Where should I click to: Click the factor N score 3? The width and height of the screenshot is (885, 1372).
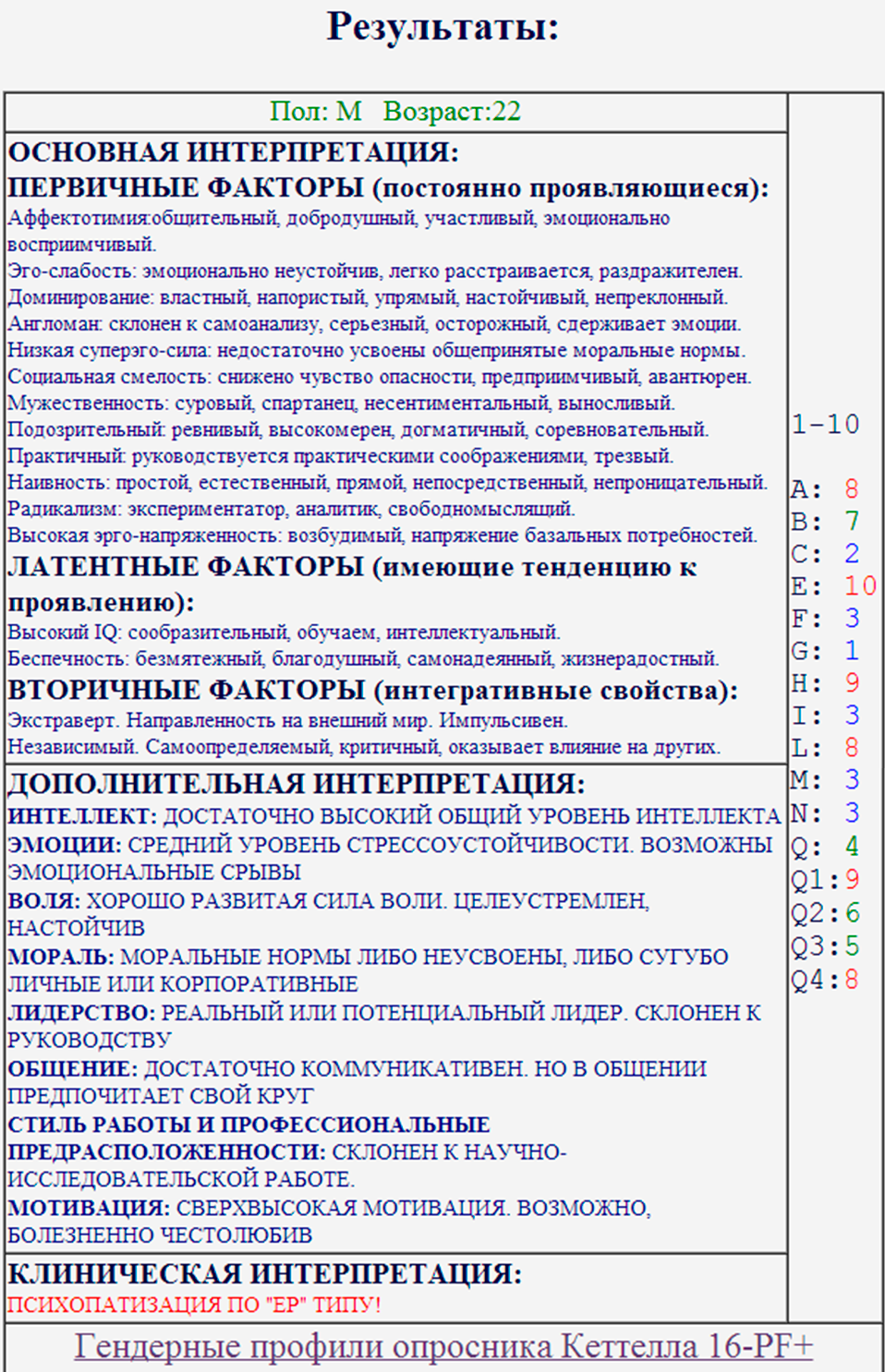[852, 813]
